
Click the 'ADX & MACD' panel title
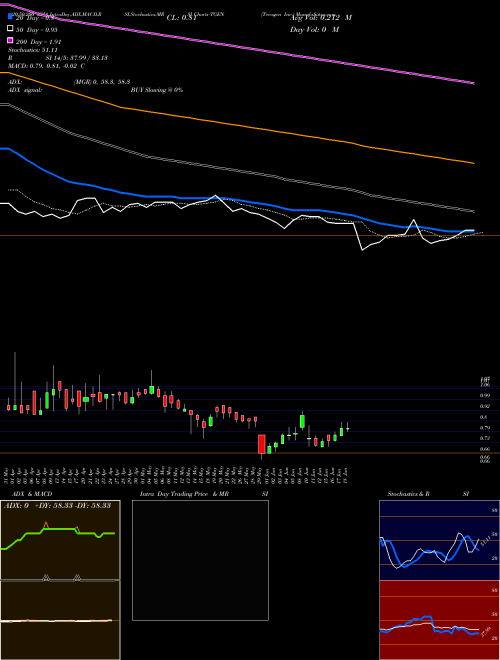pyautogui.click(x=32, y=494)
